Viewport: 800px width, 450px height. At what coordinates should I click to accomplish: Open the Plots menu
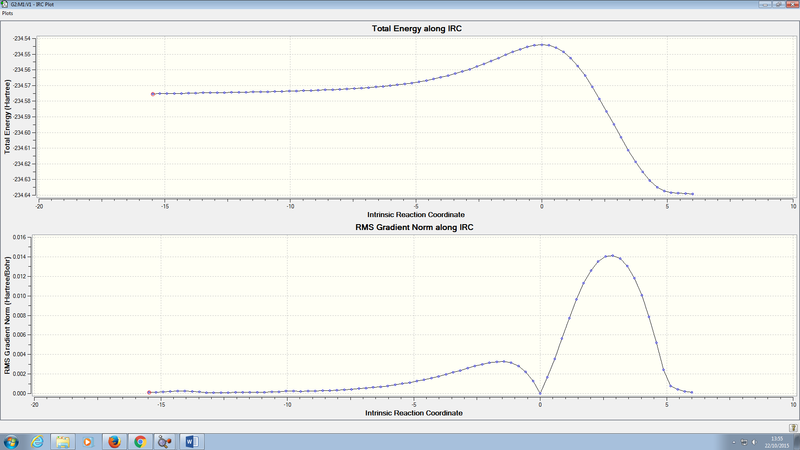click(7, 13)
